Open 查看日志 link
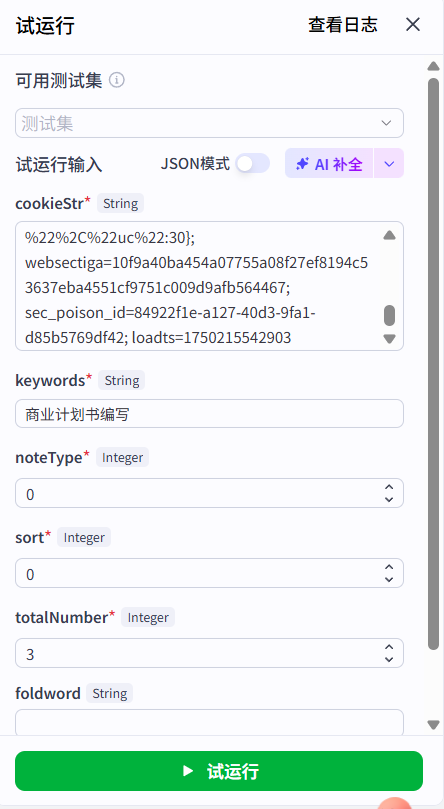Screen dimensions: 444x809 coord(343,24)
